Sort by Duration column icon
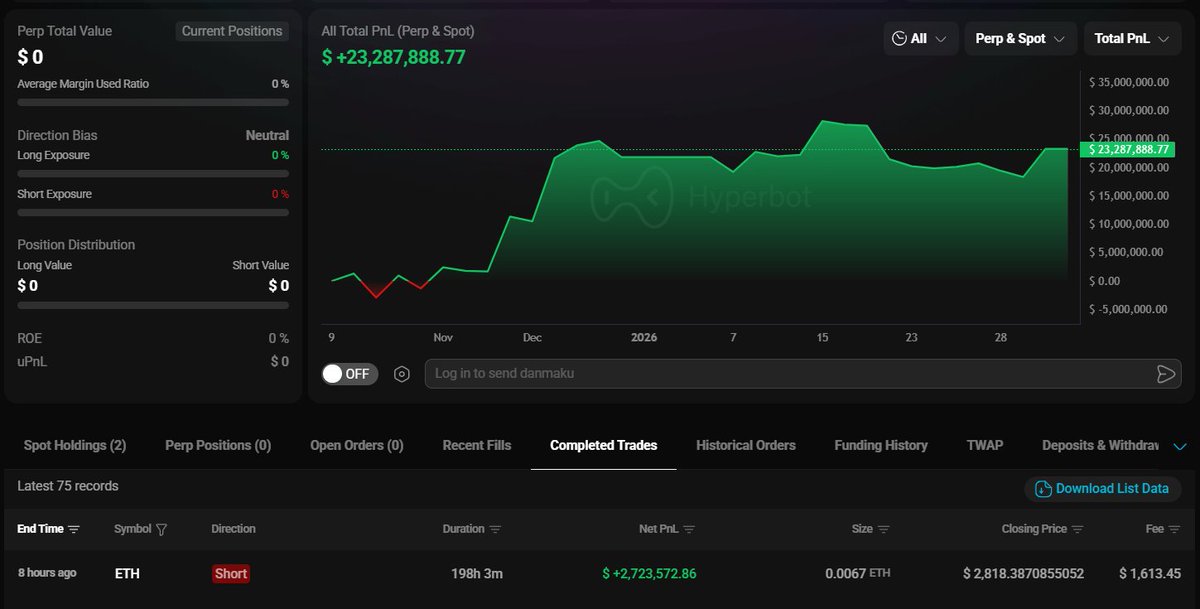Image resolution: width=1200 pixels, height=609 pixels. pos(496,529)
